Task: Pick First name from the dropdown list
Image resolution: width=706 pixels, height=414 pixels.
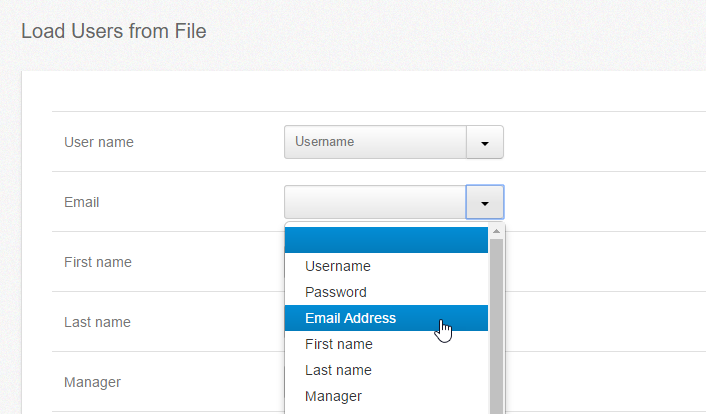Action: tap(386, 344)
